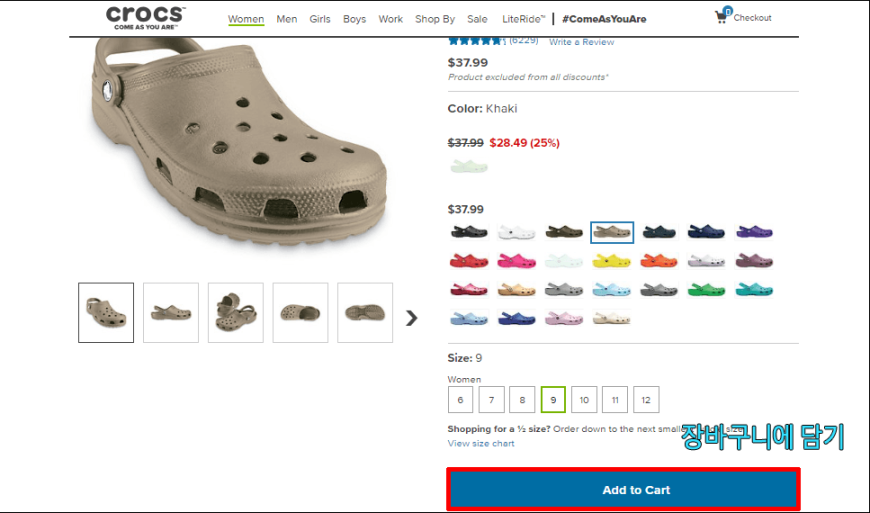Screen dimensions: 870x513
Task: Open the View size chart link
Action: (x=481, y=443)
